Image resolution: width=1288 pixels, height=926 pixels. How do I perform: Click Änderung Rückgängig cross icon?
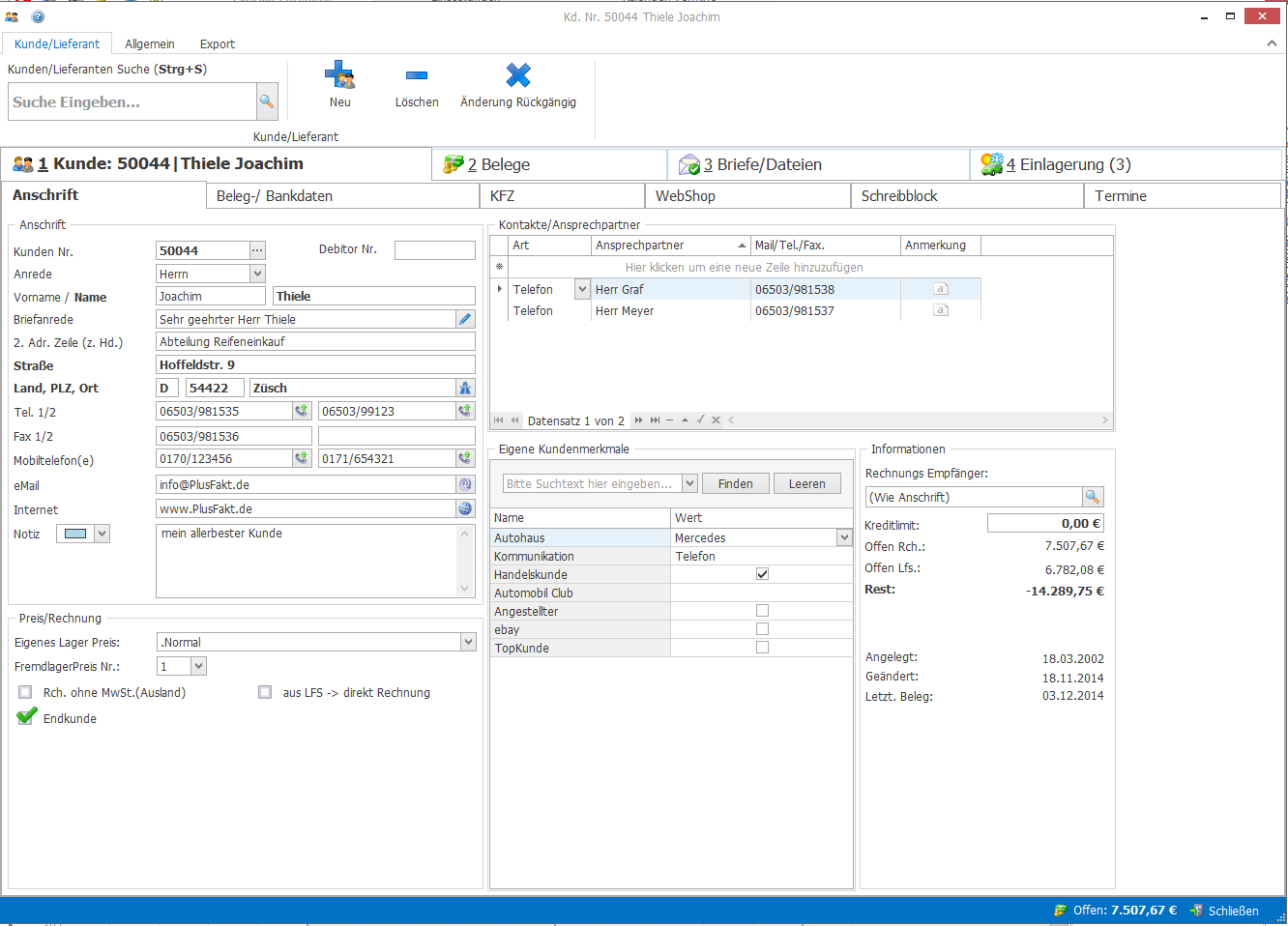point(518,75)
